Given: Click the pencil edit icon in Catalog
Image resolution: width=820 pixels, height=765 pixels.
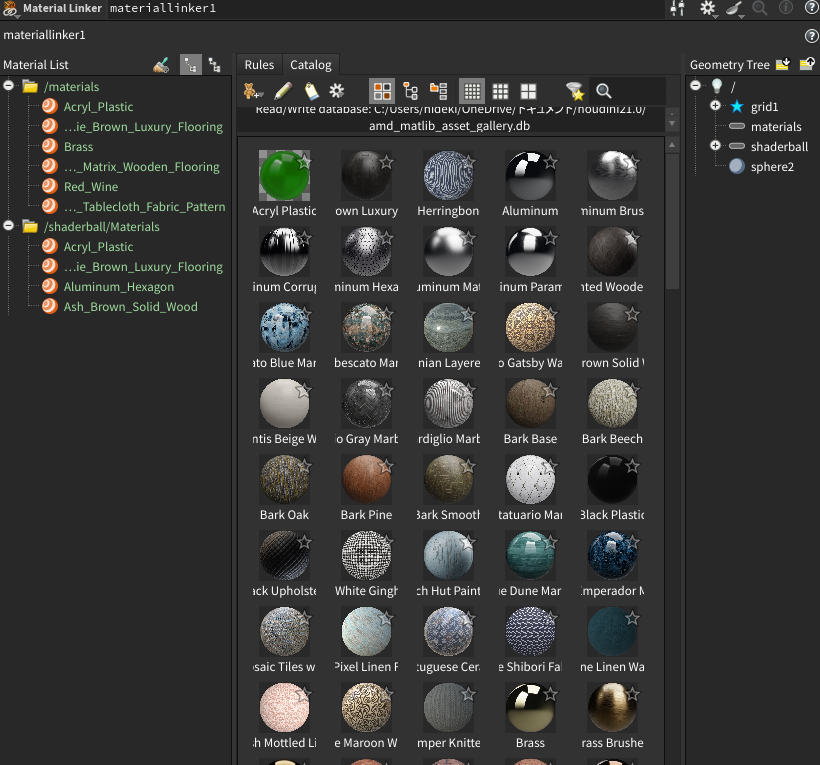Looking at the screenshot, I should click(x=283, y=92).
